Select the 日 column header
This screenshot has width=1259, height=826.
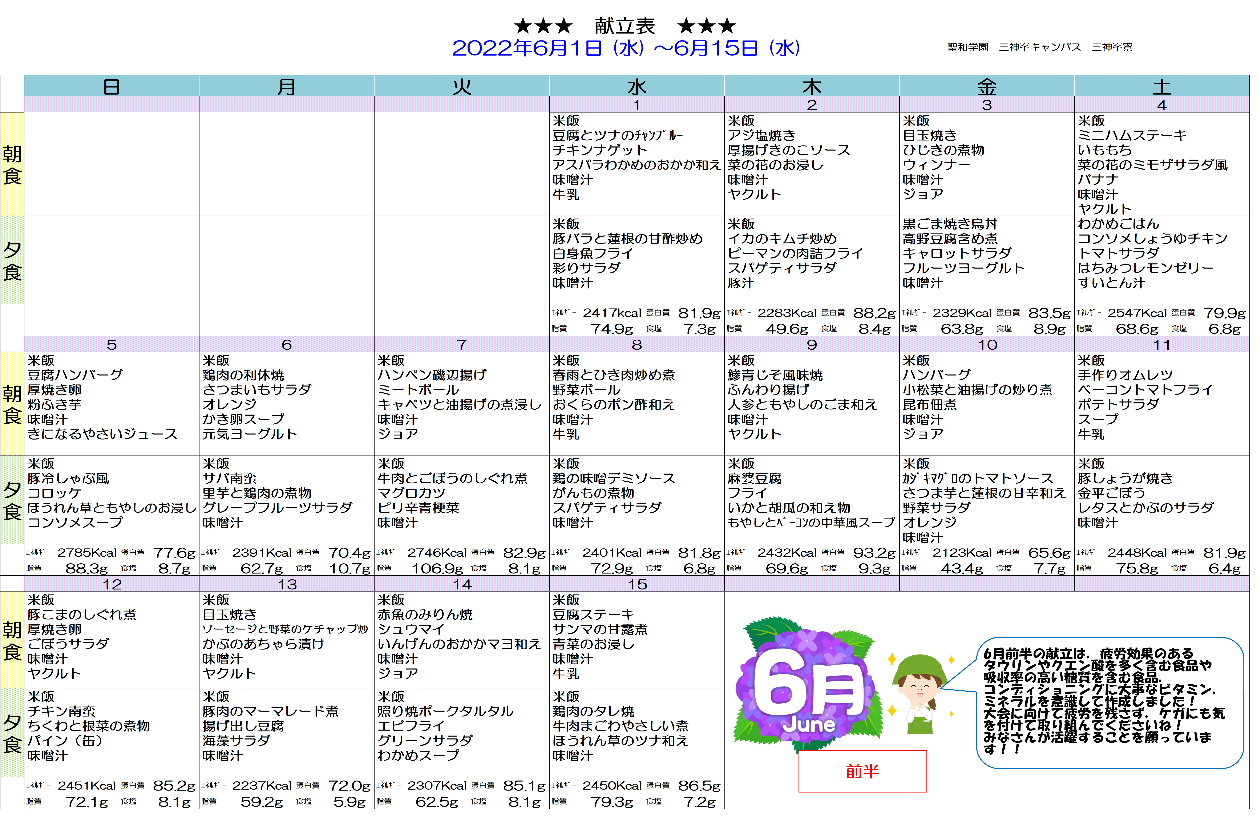coord(112,86)
